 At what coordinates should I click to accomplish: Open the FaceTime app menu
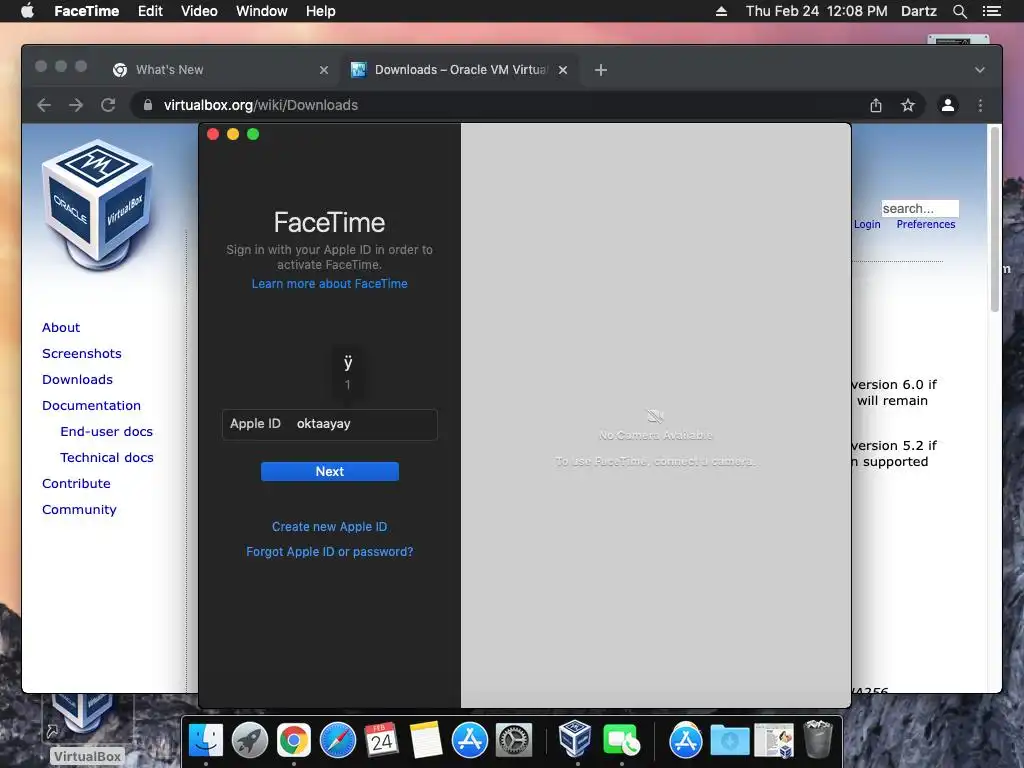86,11
